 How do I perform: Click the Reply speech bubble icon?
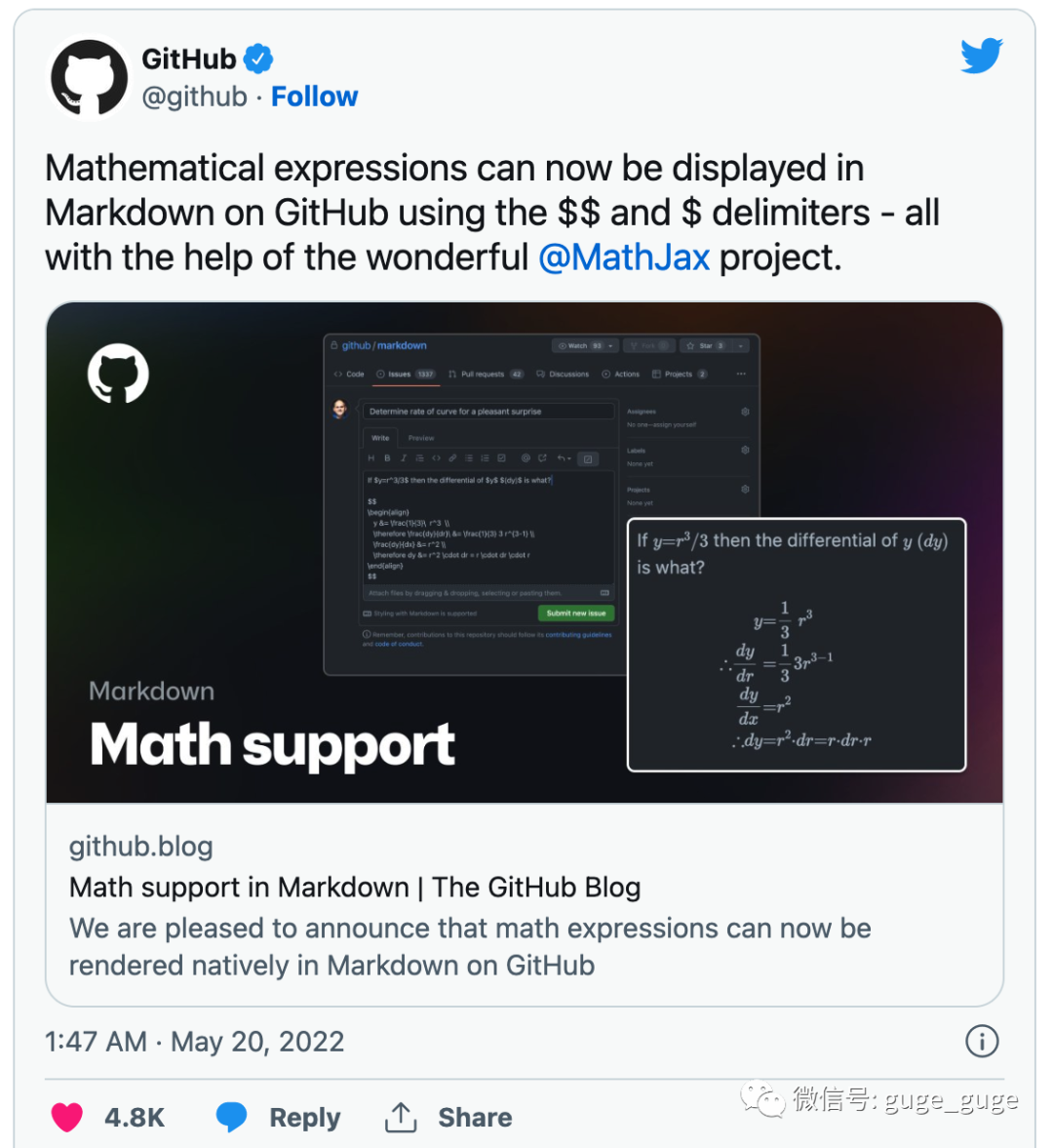click(x=231, y=1118)
